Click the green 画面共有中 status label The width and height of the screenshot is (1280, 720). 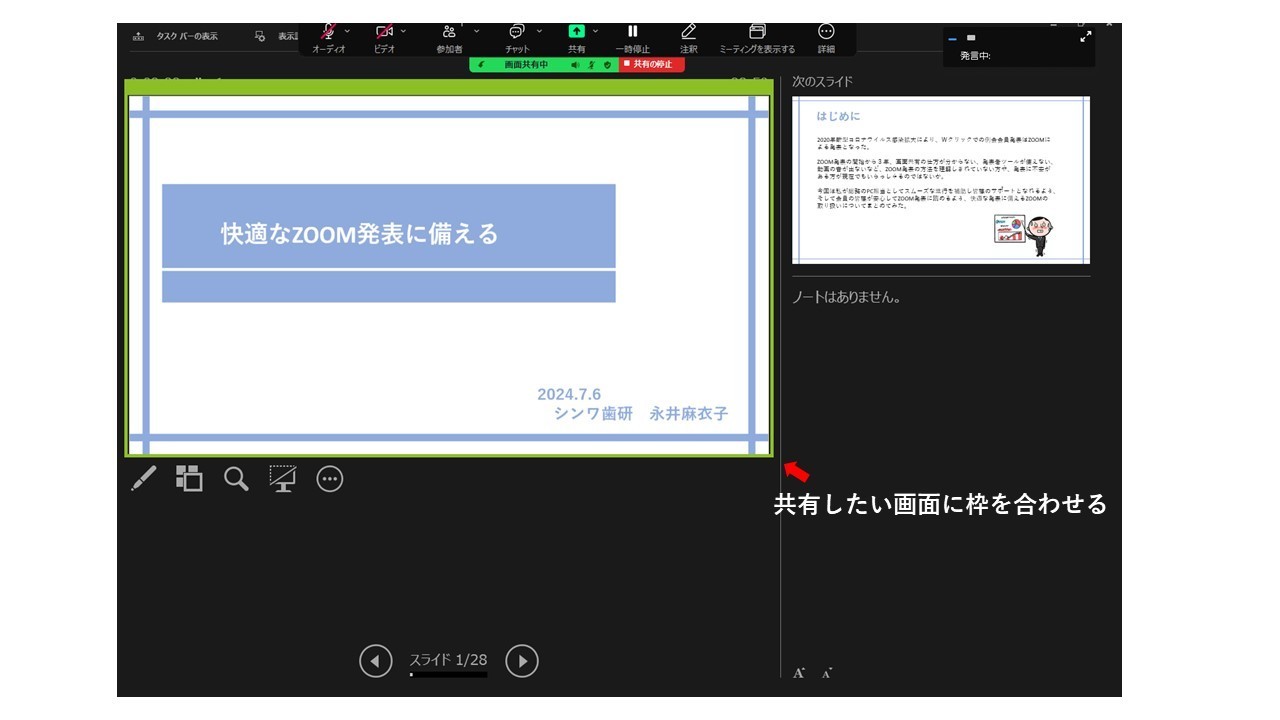click(x=526, y=64)
